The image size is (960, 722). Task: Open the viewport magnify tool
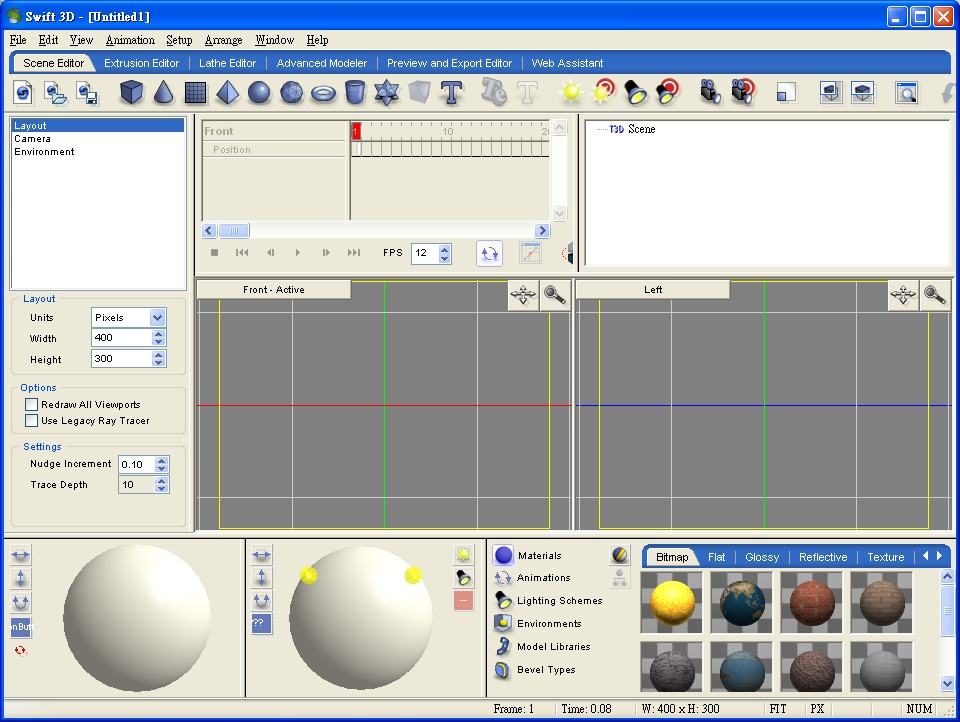coord(556,295)
